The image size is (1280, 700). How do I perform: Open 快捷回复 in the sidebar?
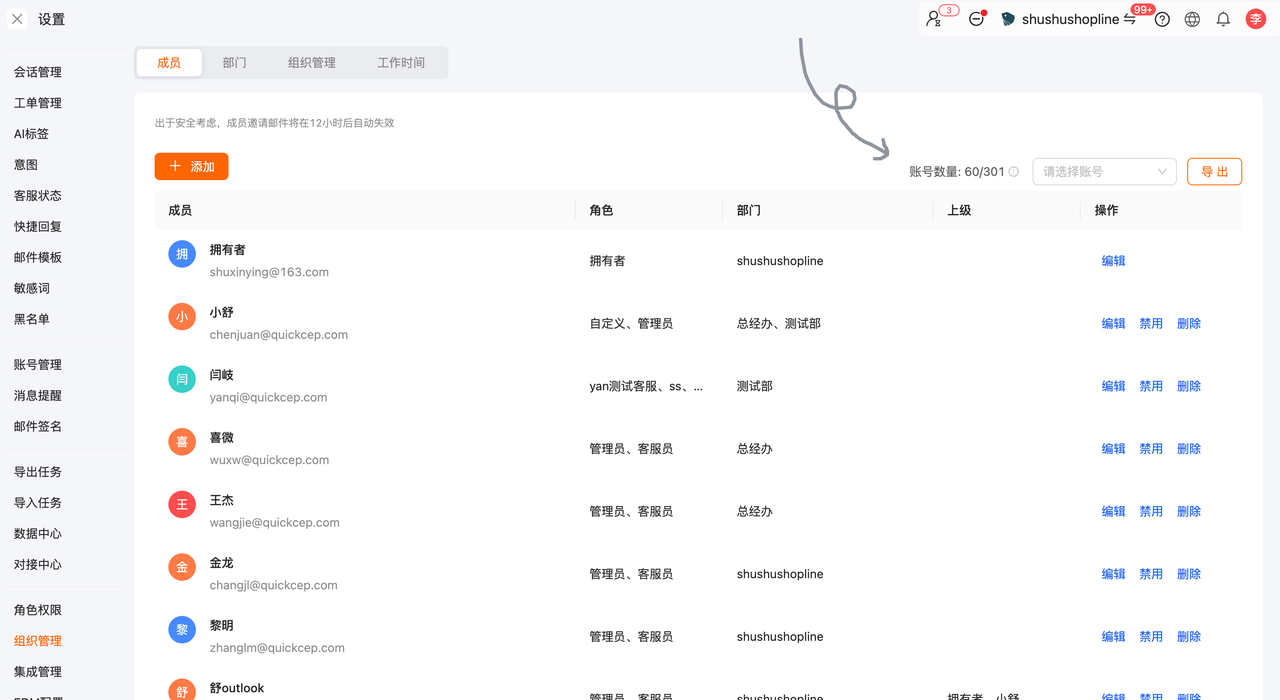click(38, 227)
